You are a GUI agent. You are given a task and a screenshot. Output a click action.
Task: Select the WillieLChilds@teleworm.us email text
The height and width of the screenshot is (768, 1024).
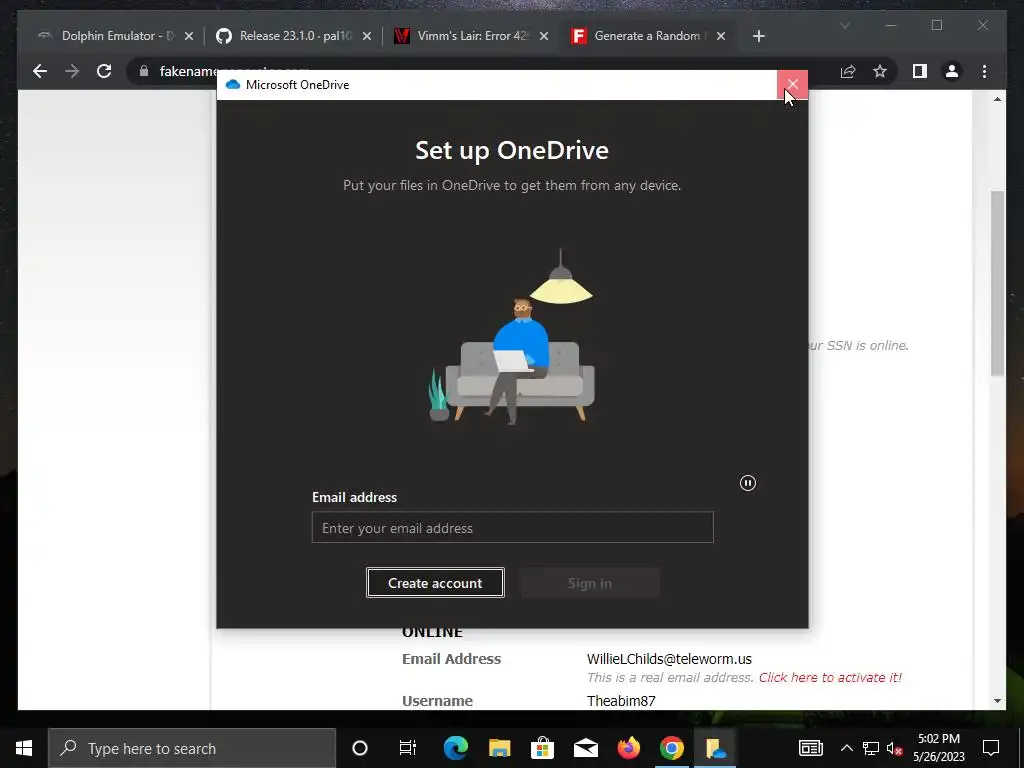pos(669,658)
